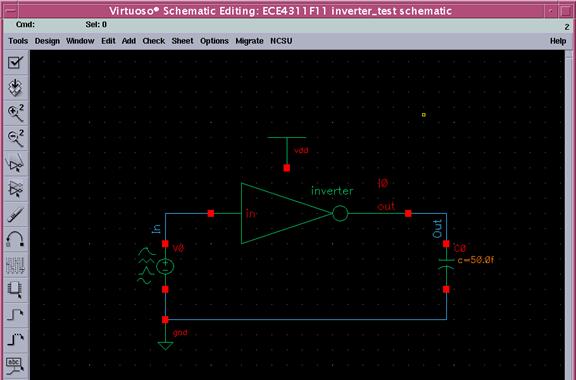Select the wide Wire tool icon
The height and width of the screenshot is (380, 576).
coord(15,340)
